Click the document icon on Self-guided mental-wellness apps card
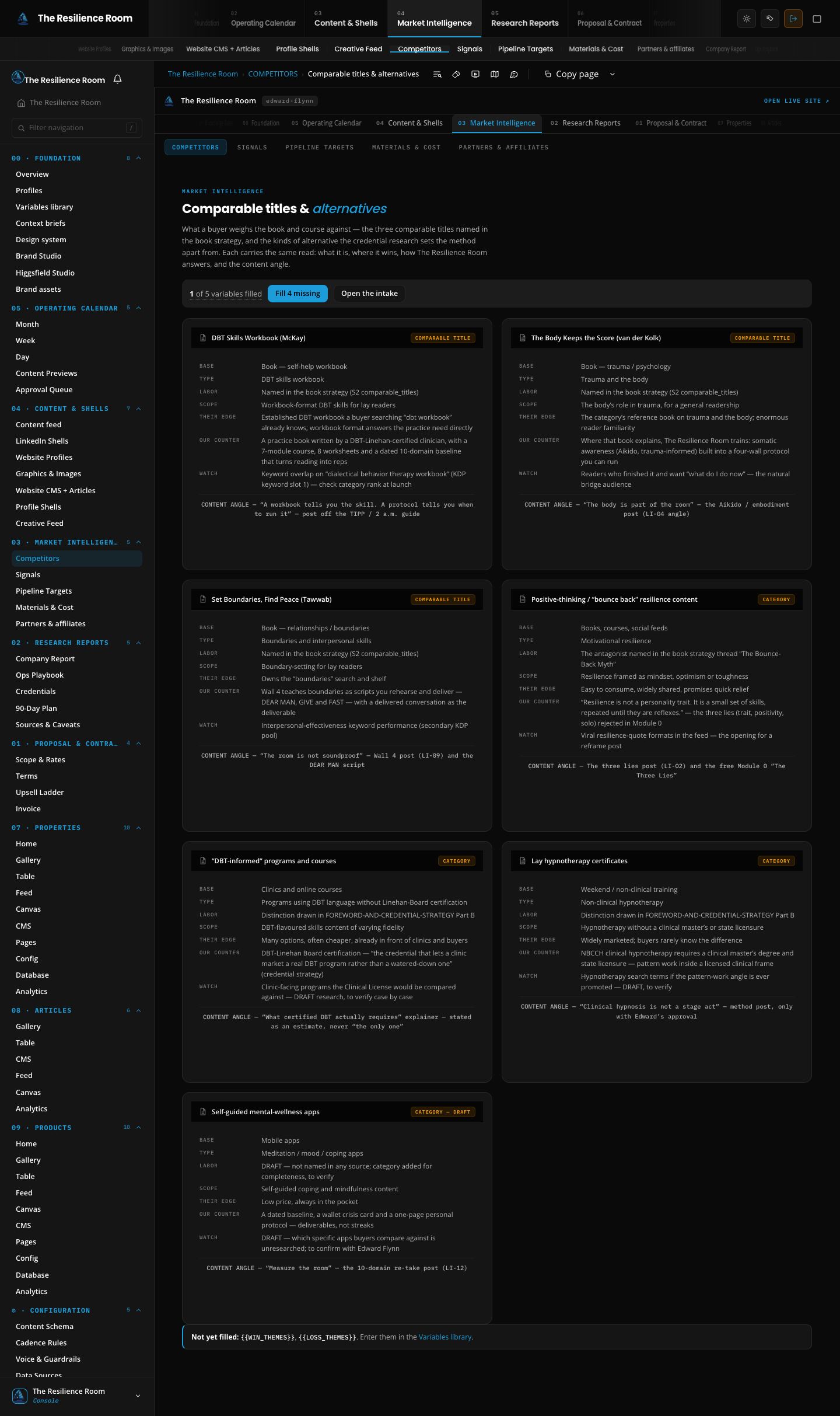This screenshot has height=1416, width=840. click(203, 1112)
